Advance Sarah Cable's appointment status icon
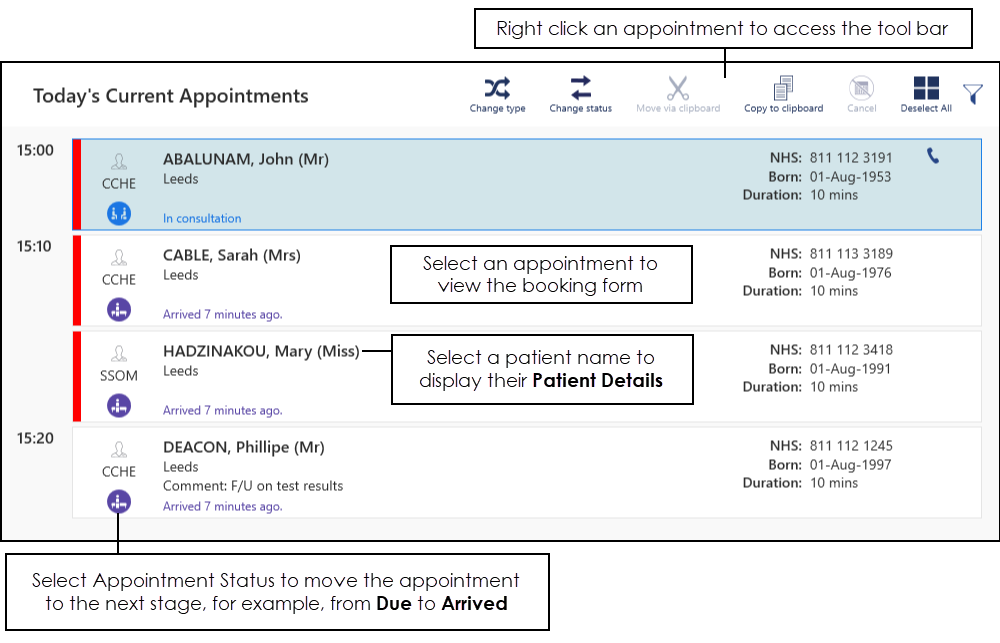The image size is (1000, 643). pos(119,309)
